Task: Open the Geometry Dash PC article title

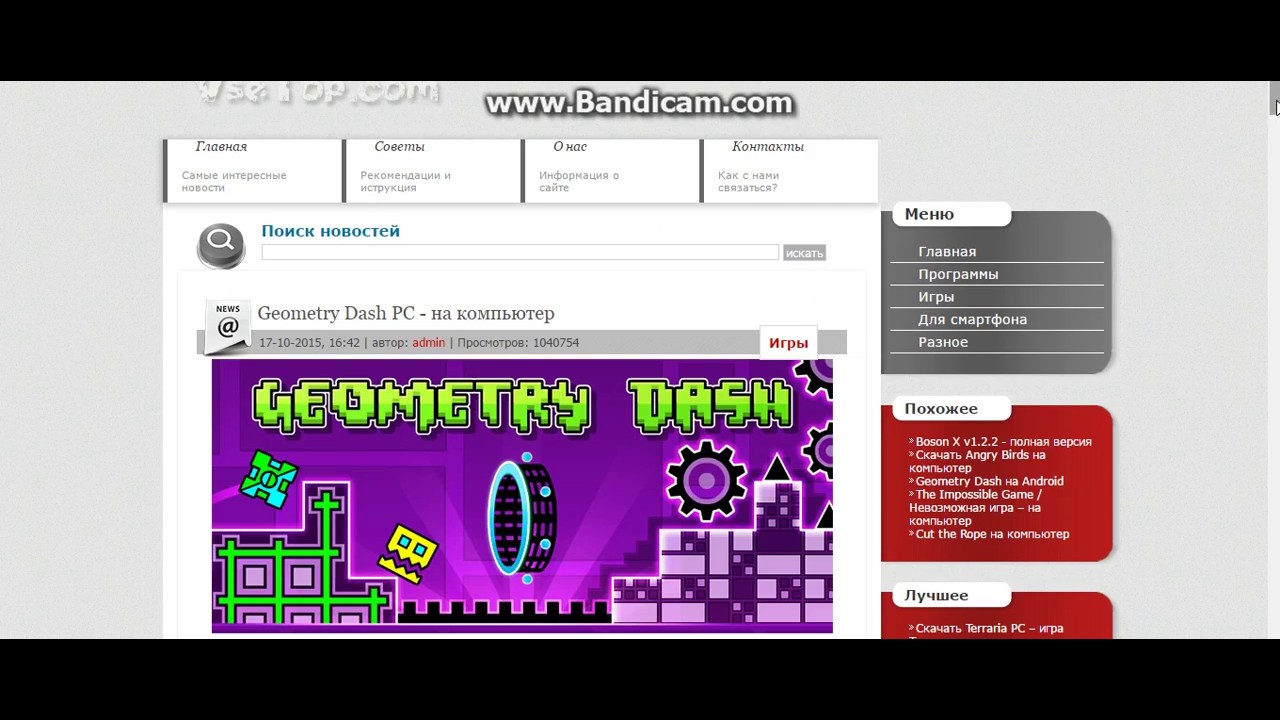Action: [x=406, y=313]
